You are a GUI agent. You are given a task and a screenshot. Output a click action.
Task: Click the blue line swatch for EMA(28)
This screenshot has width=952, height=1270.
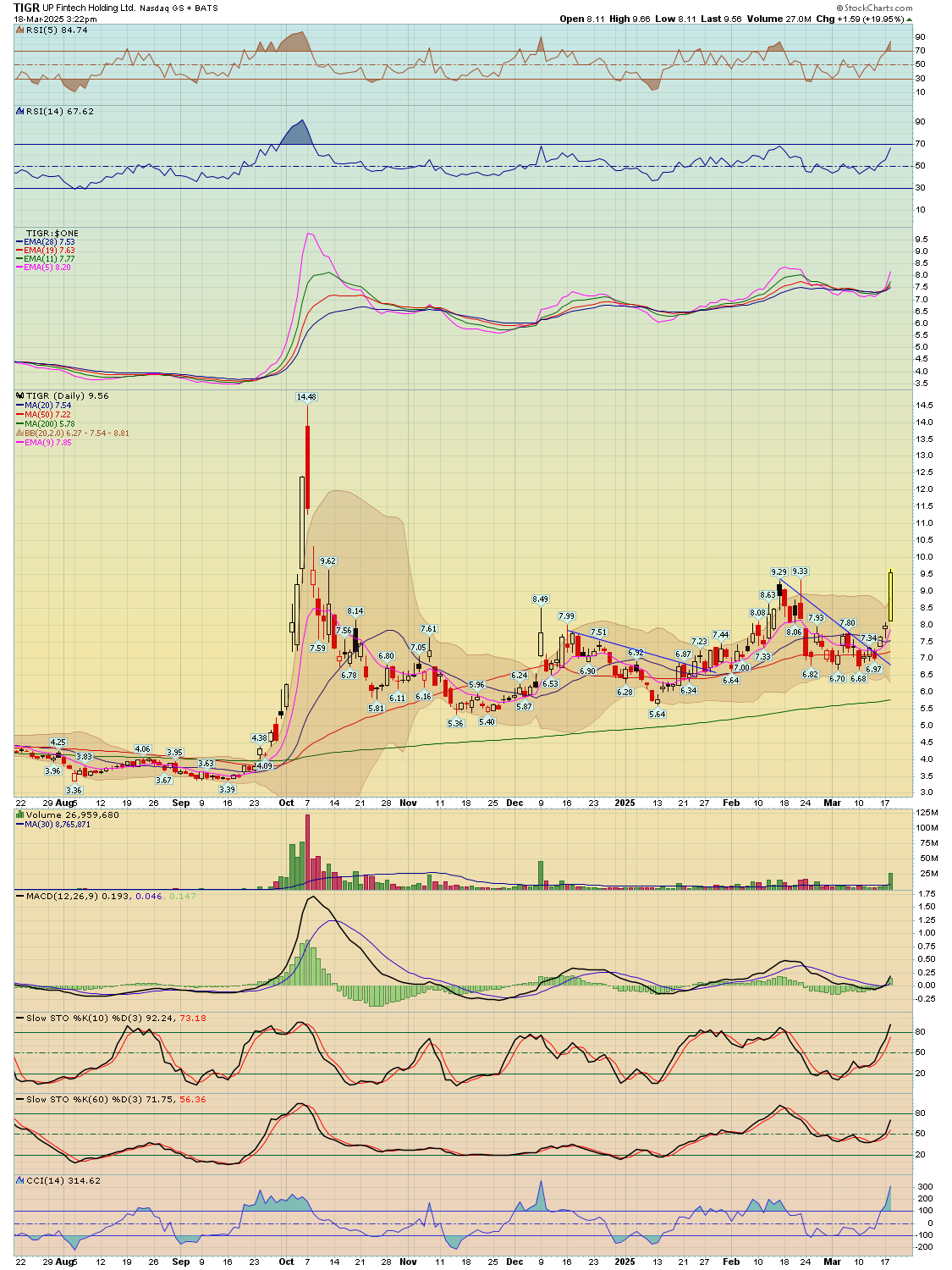[x=20, y=242]
